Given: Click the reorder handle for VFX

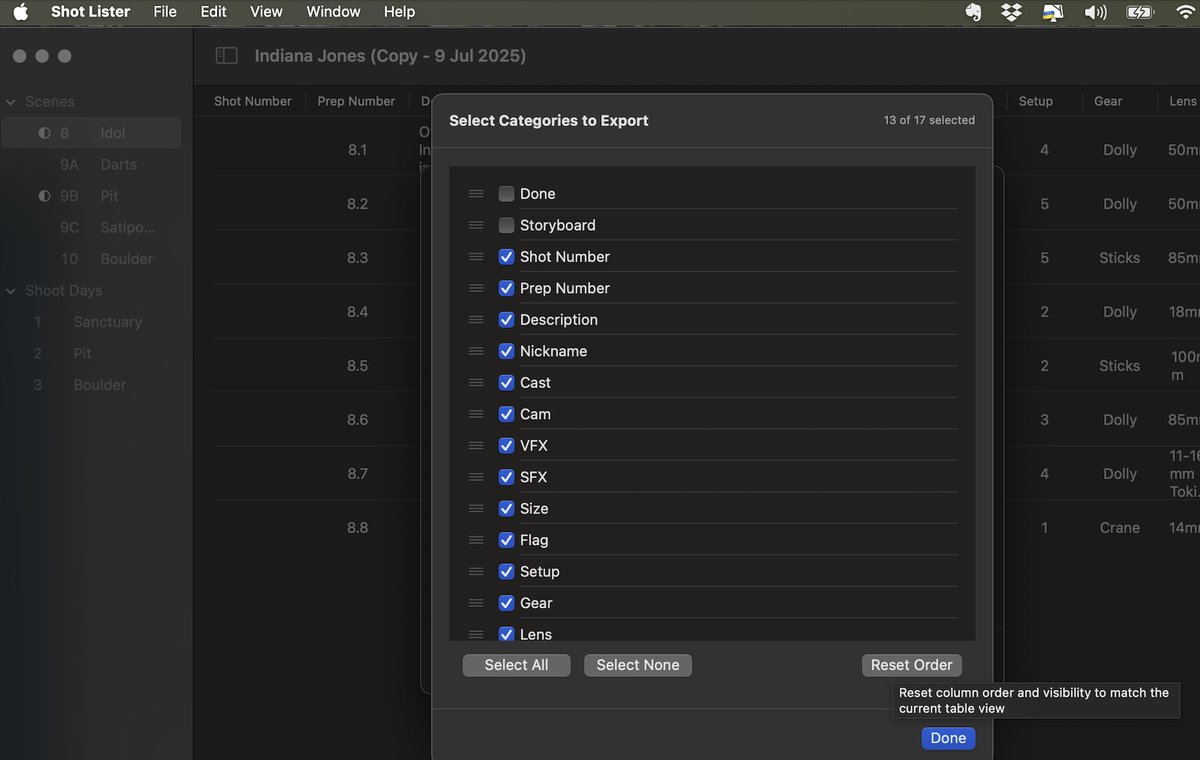Looking at the screenshot, I should point(476,446).
